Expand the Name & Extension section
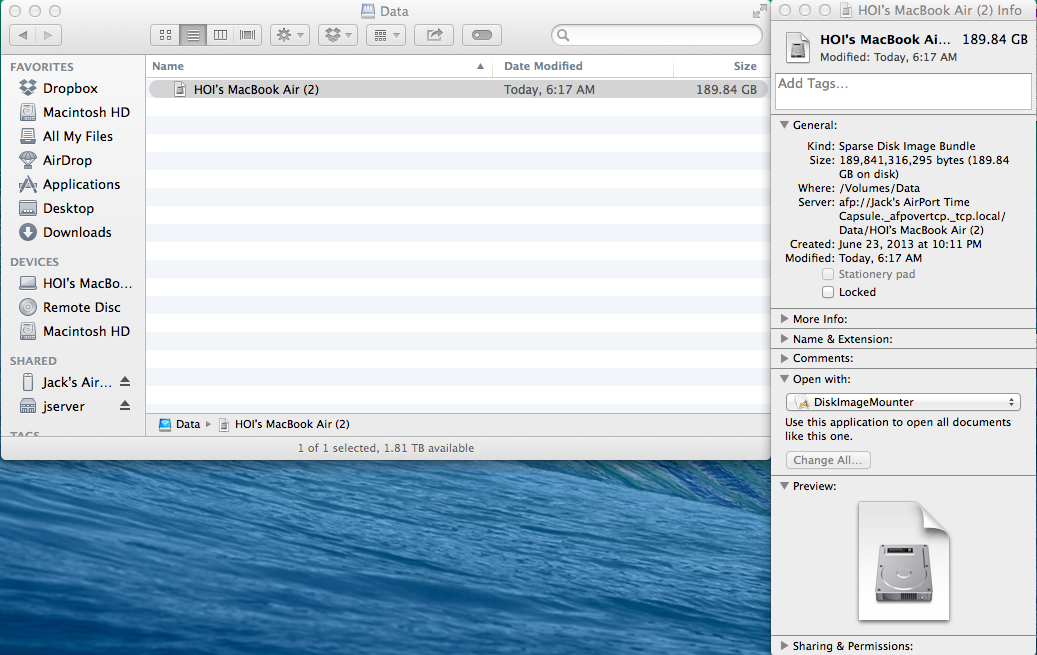Screen dimensions: 1037x655 click(x=784, y=338)
